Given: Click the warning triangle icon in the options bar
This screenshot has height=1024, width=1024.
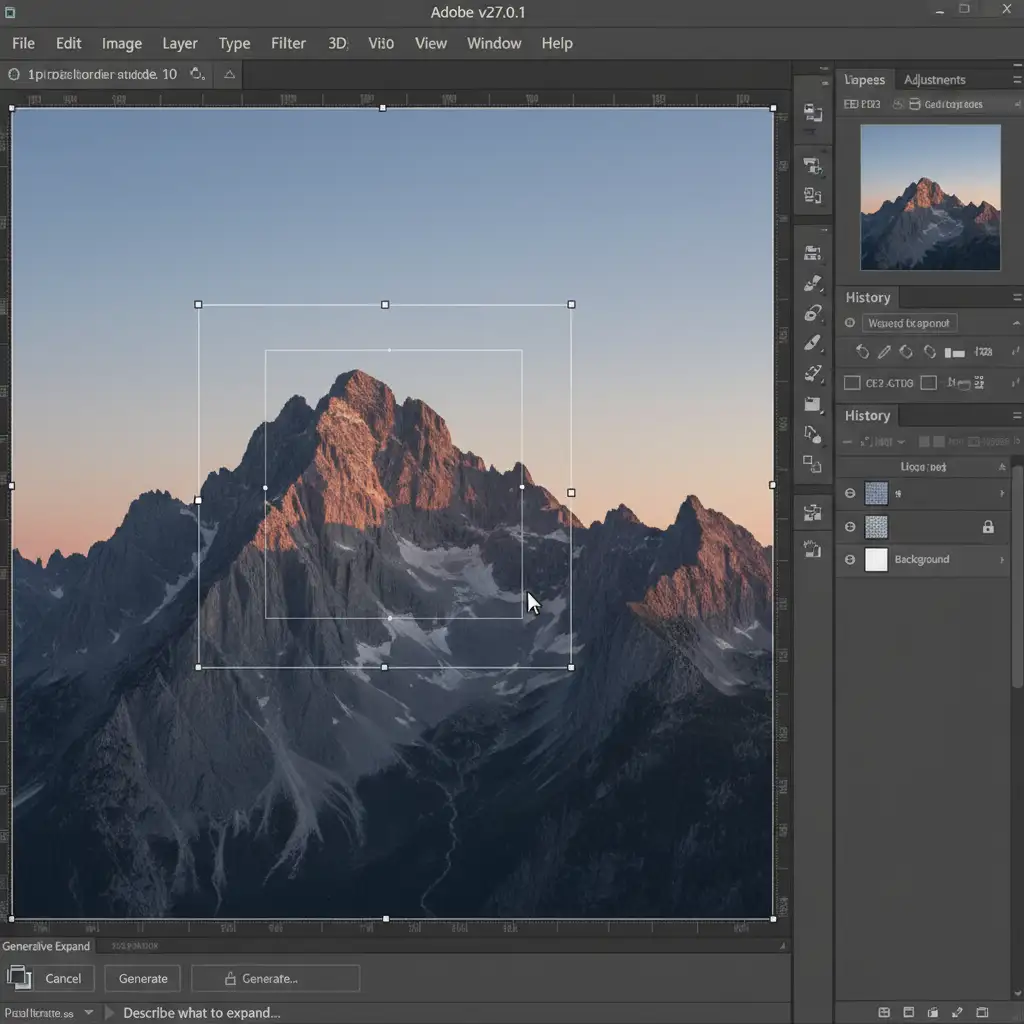Looking at the screenshot, I should pyautogui.click(x=229, y=74).
